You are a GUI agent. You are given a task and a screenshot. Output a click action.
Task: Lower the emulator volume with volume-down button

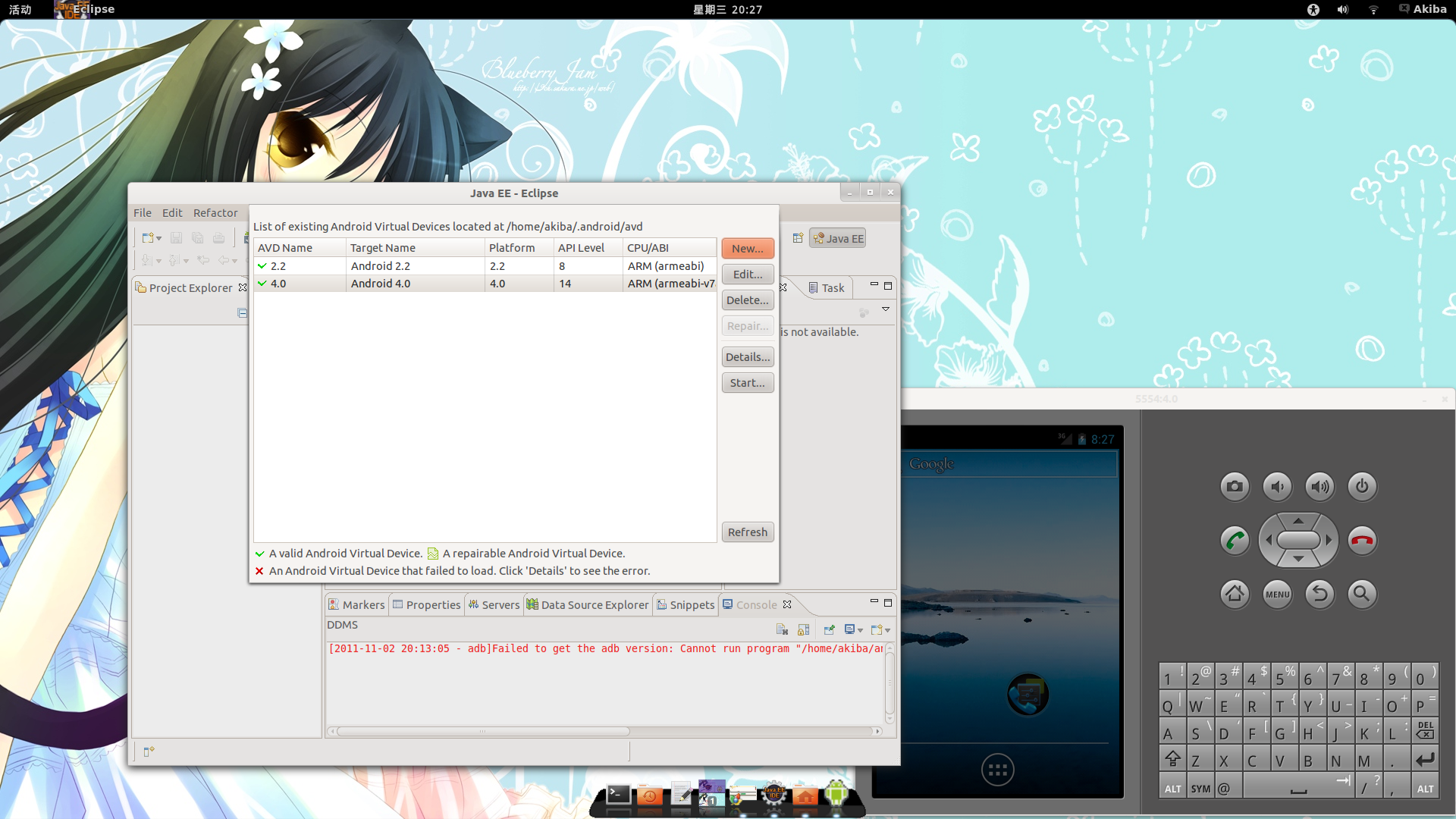(1277, 487)
